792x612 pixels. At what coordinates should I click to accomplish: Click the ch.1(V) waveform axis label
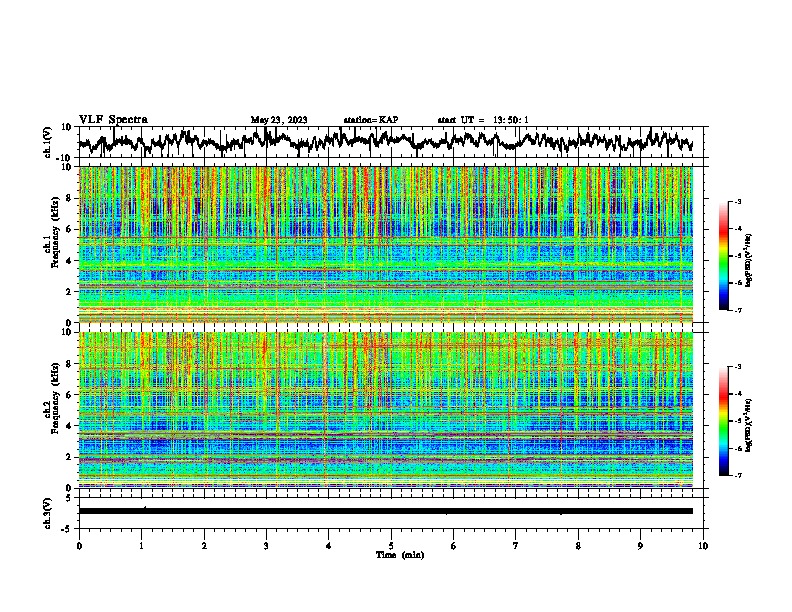coord(48,142)
